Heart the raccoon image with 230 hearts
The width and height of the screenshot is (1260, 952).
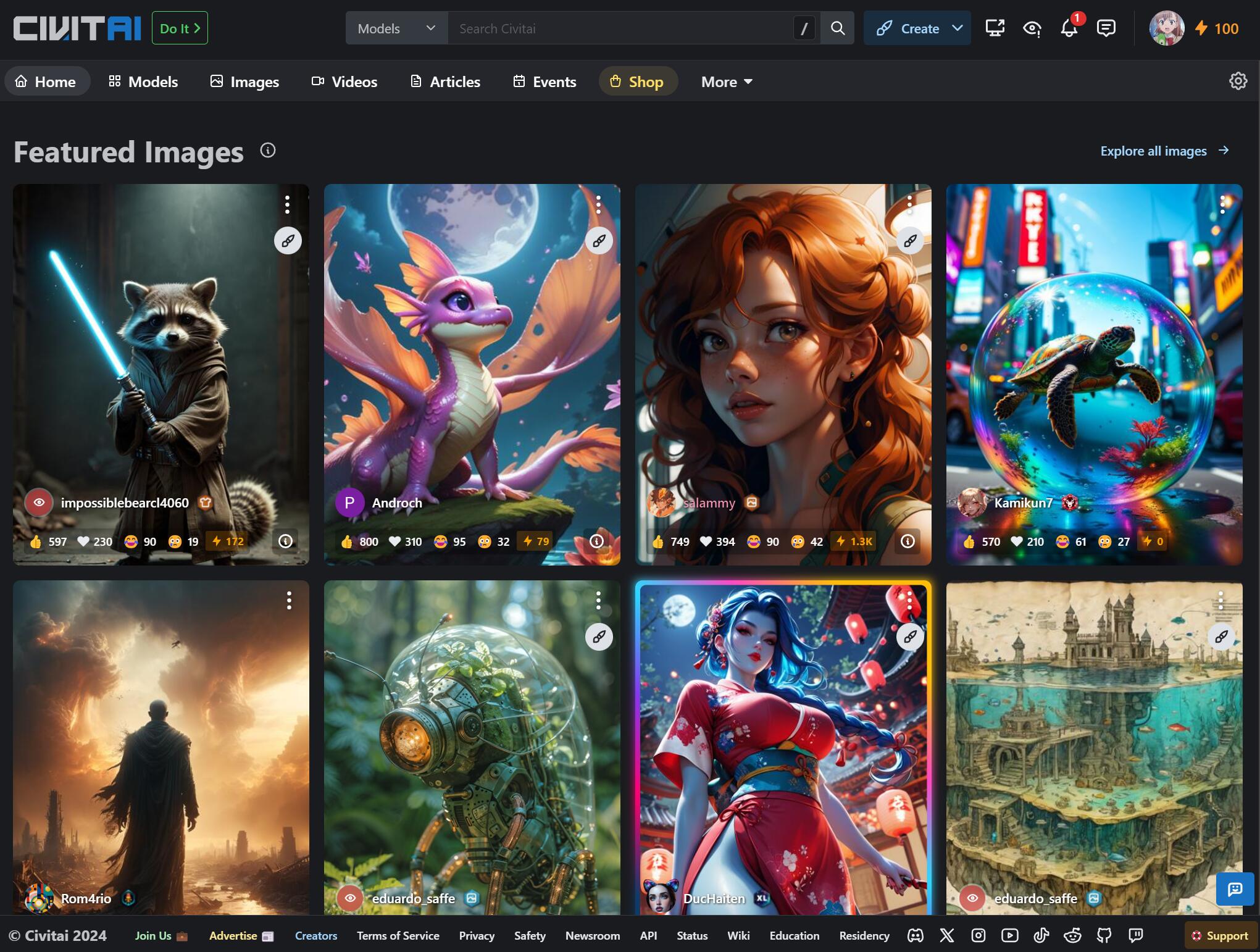point(94,541)
